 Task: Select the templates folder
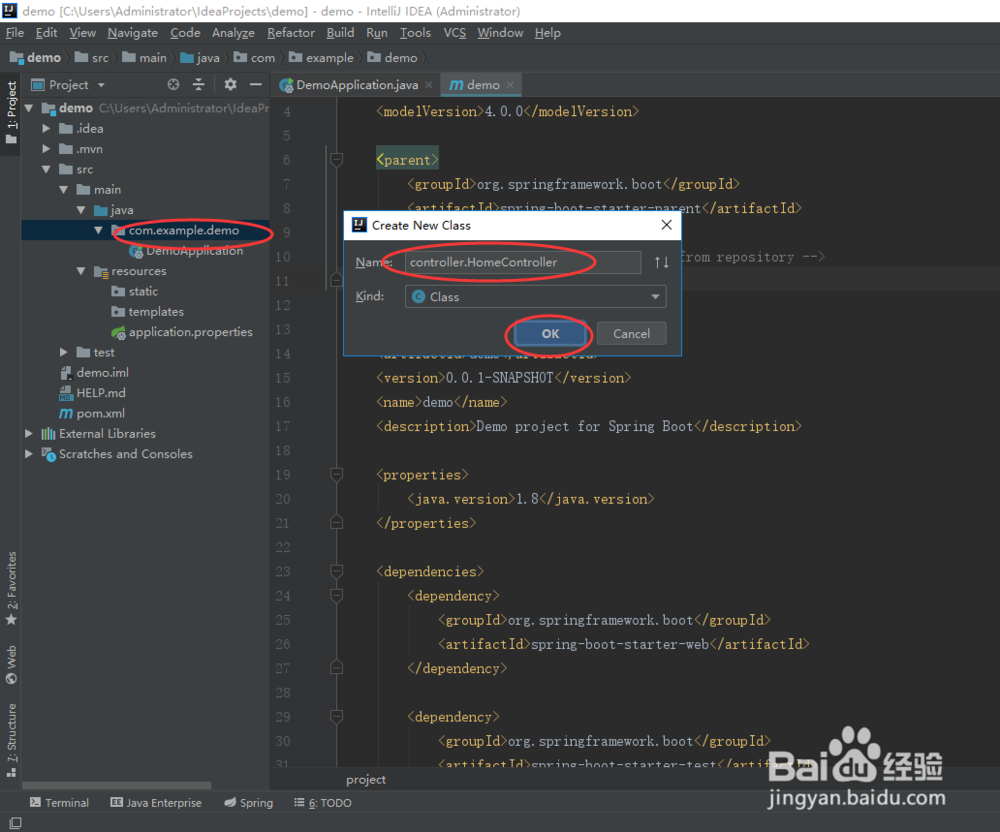[148, 312]
